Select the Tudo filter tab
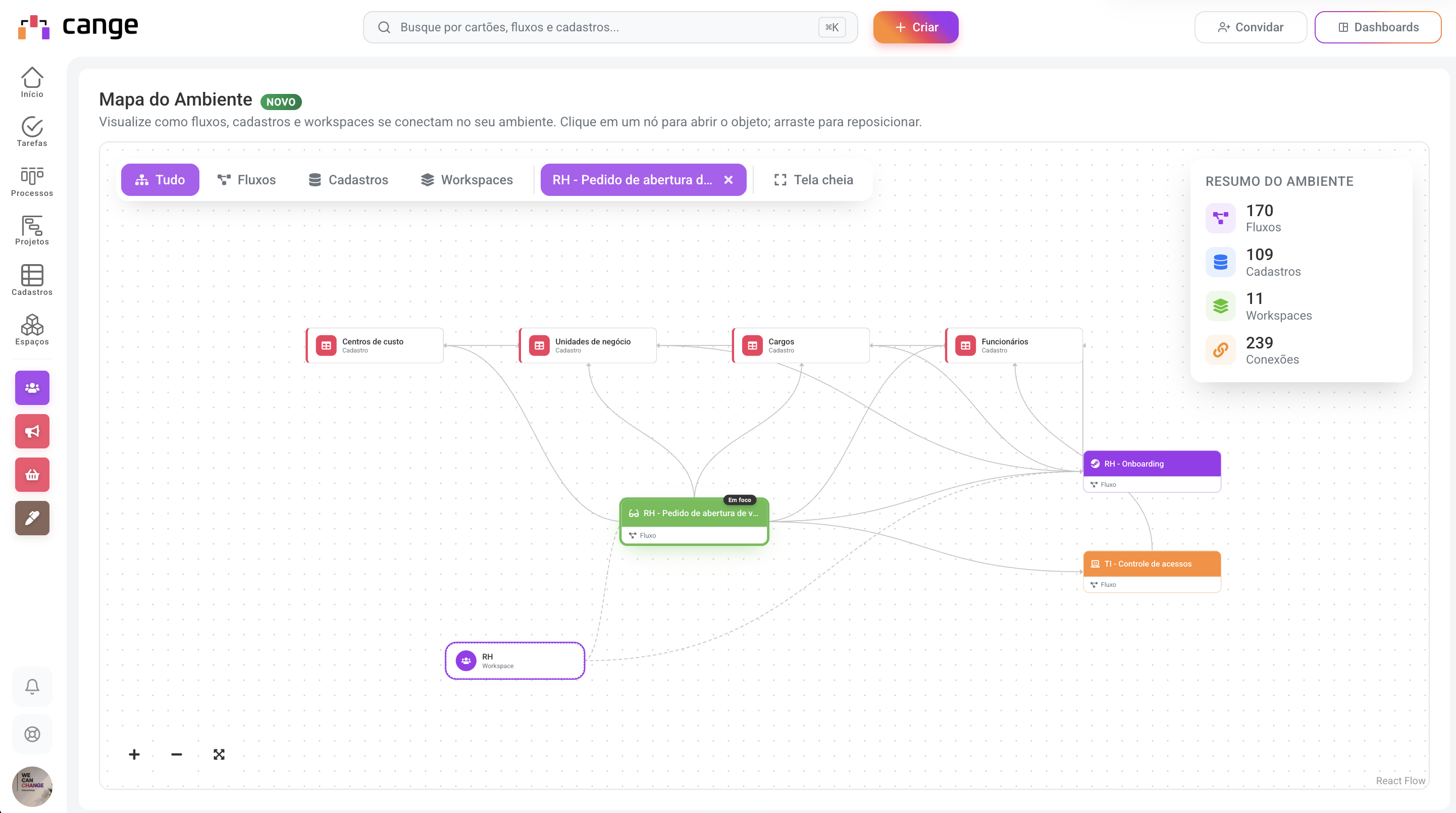The height and width of the screenshot is (813, 1456). pyautogui.click(x=160, y=180)
